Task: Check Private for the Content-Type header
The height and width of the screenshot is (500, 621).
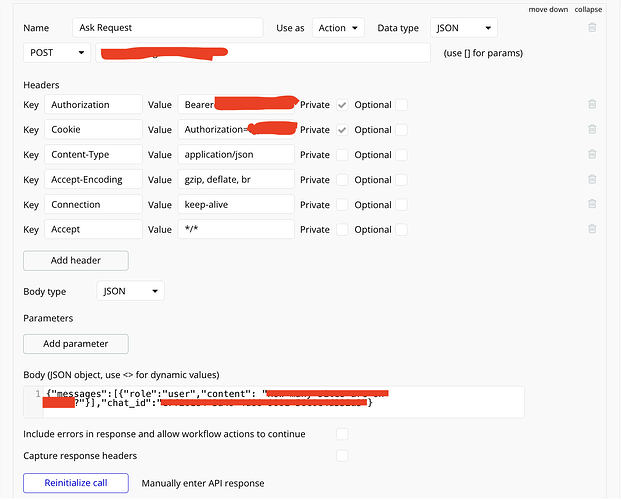Action: click(342, 155)
